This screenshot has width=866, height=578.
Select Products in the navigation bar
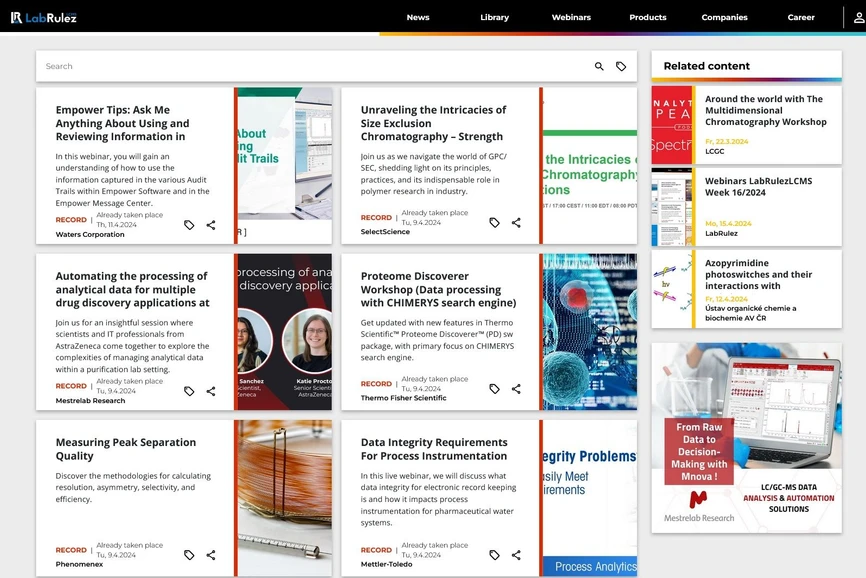point(647,17)
